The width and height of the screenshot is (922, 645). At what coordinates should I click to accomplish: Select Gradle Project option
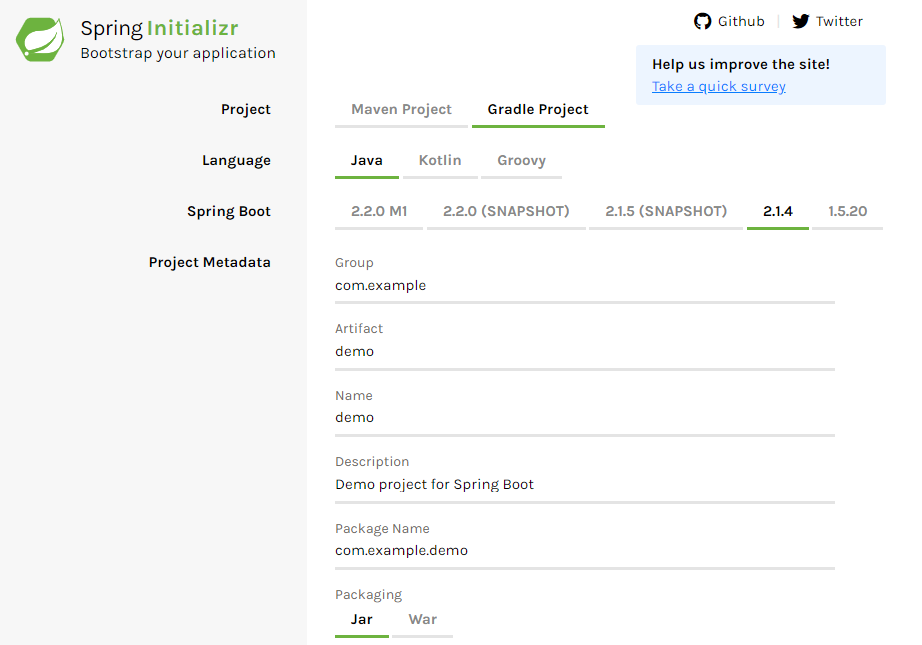pos(538,110)
